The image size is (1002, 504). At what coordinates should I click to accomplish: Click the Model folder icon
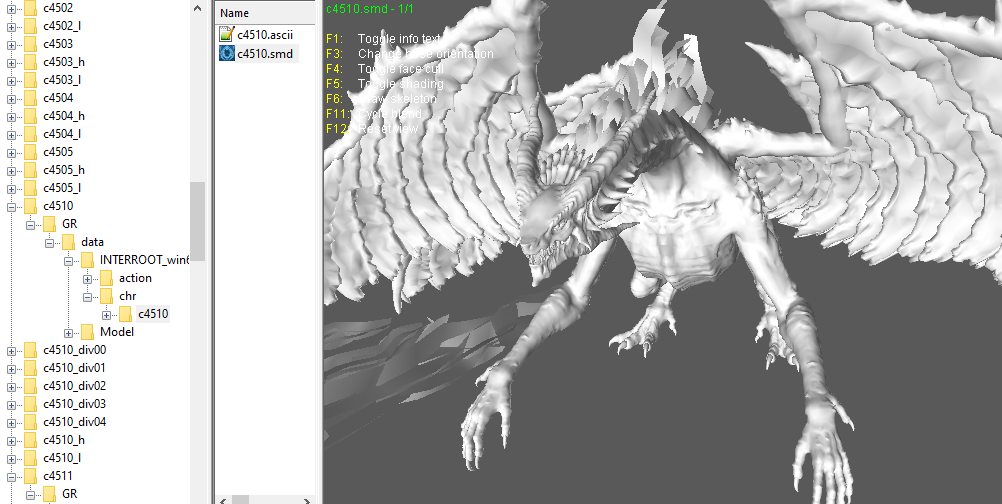pyautogui.click(x=88, y=332)
